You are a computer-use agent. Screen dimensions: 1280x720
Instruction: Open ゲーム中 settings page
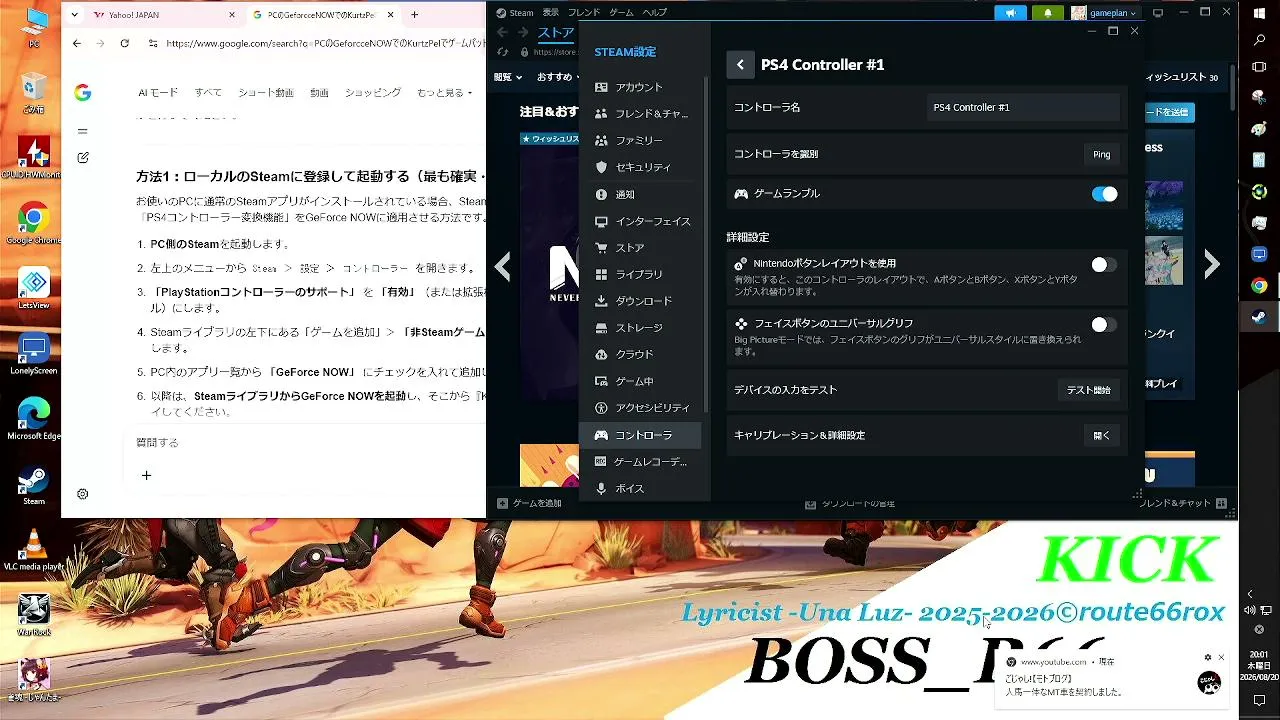click(640, 381)
